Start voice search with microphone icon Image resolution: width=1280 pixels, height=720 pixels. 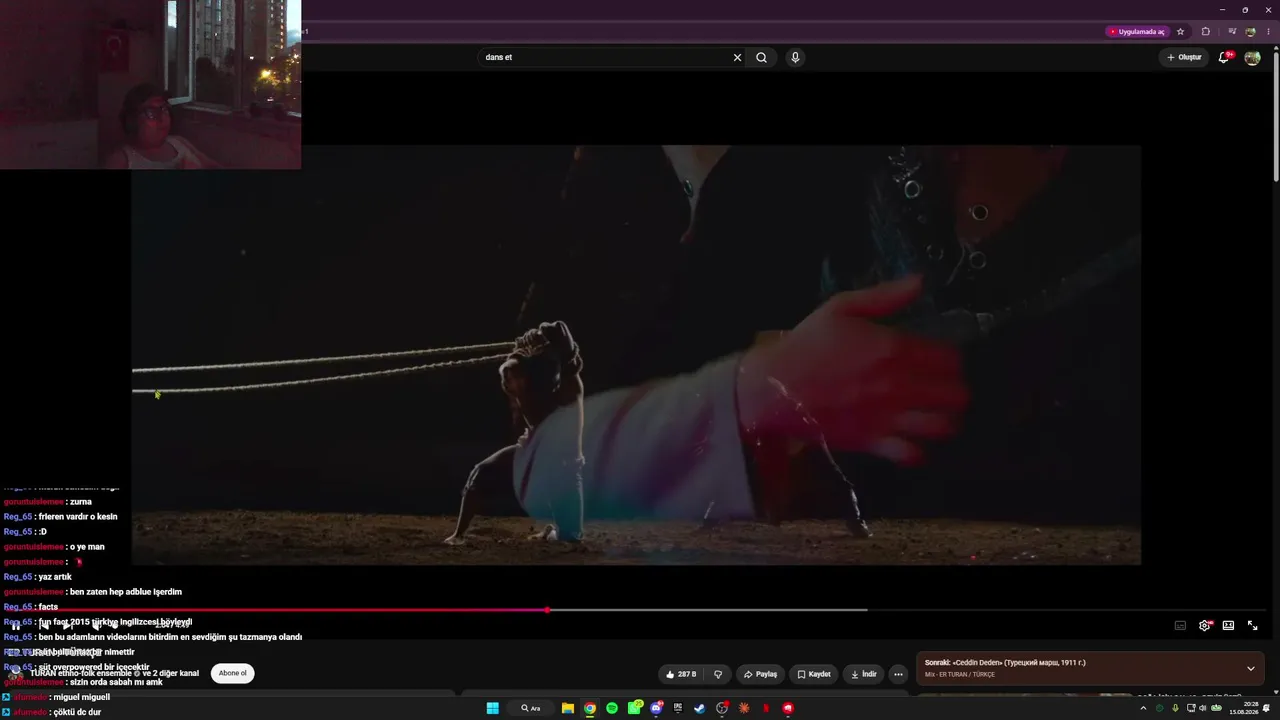coord(795,57)
